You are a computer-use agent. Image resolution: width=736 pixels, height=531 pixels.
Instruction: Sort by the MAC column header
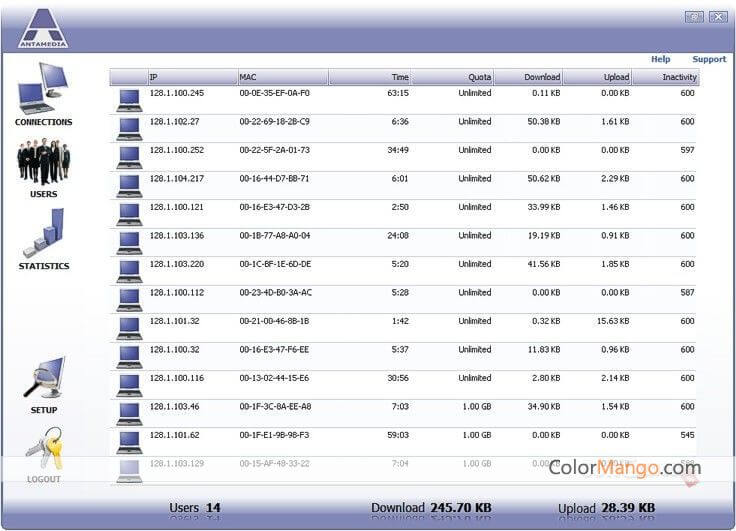(282, 77)
